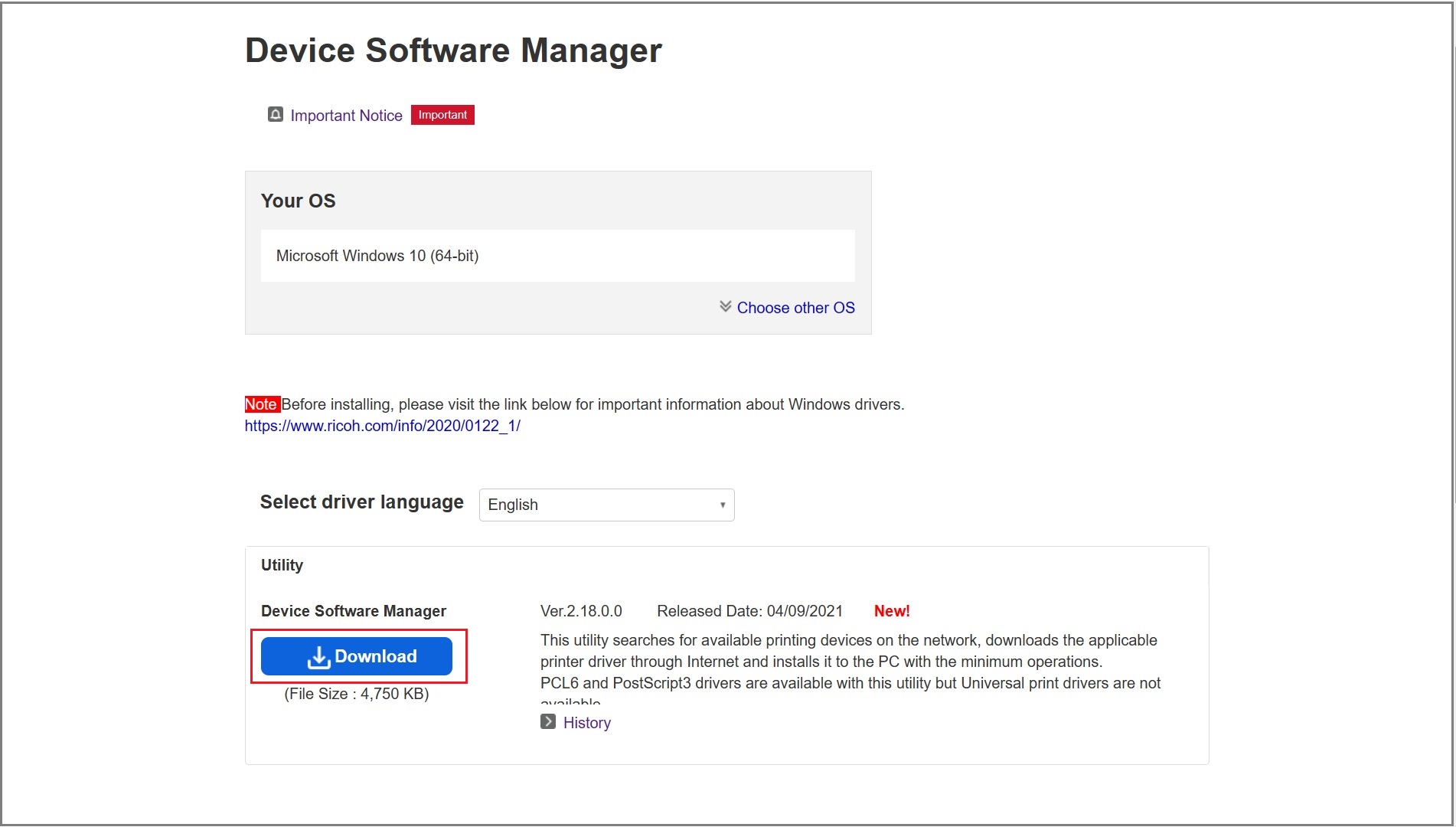Click the dropdown arrow on the English selector
Viewport: 1456px width, 827px height.
(x=722, y=505)
